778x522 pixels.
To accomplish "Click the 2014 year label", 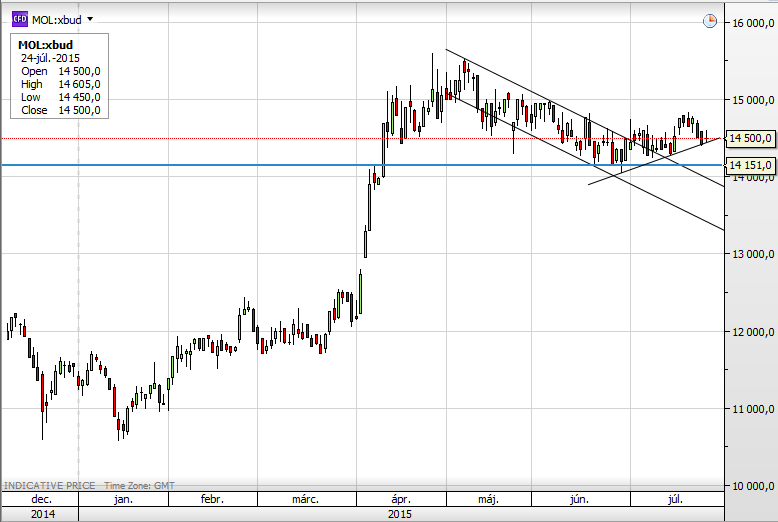I will 43,514.
